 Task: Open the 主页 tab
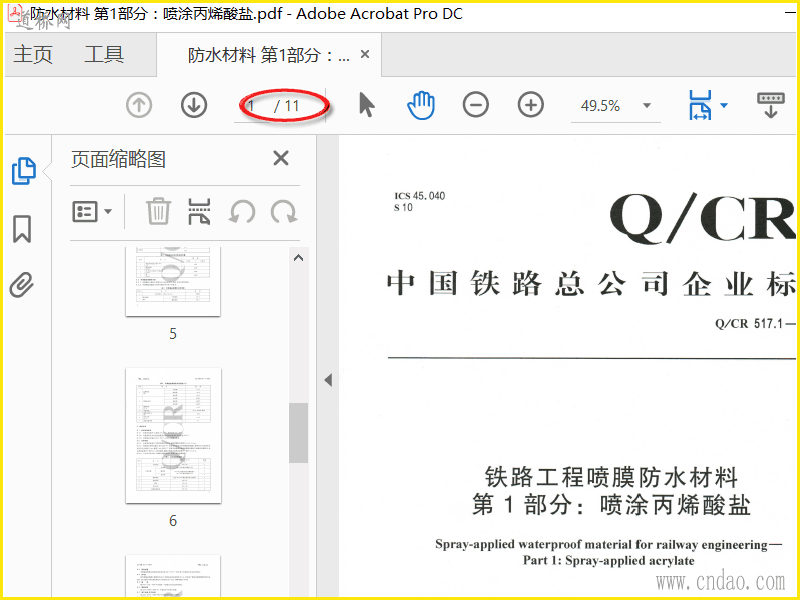tap(33, 54)
